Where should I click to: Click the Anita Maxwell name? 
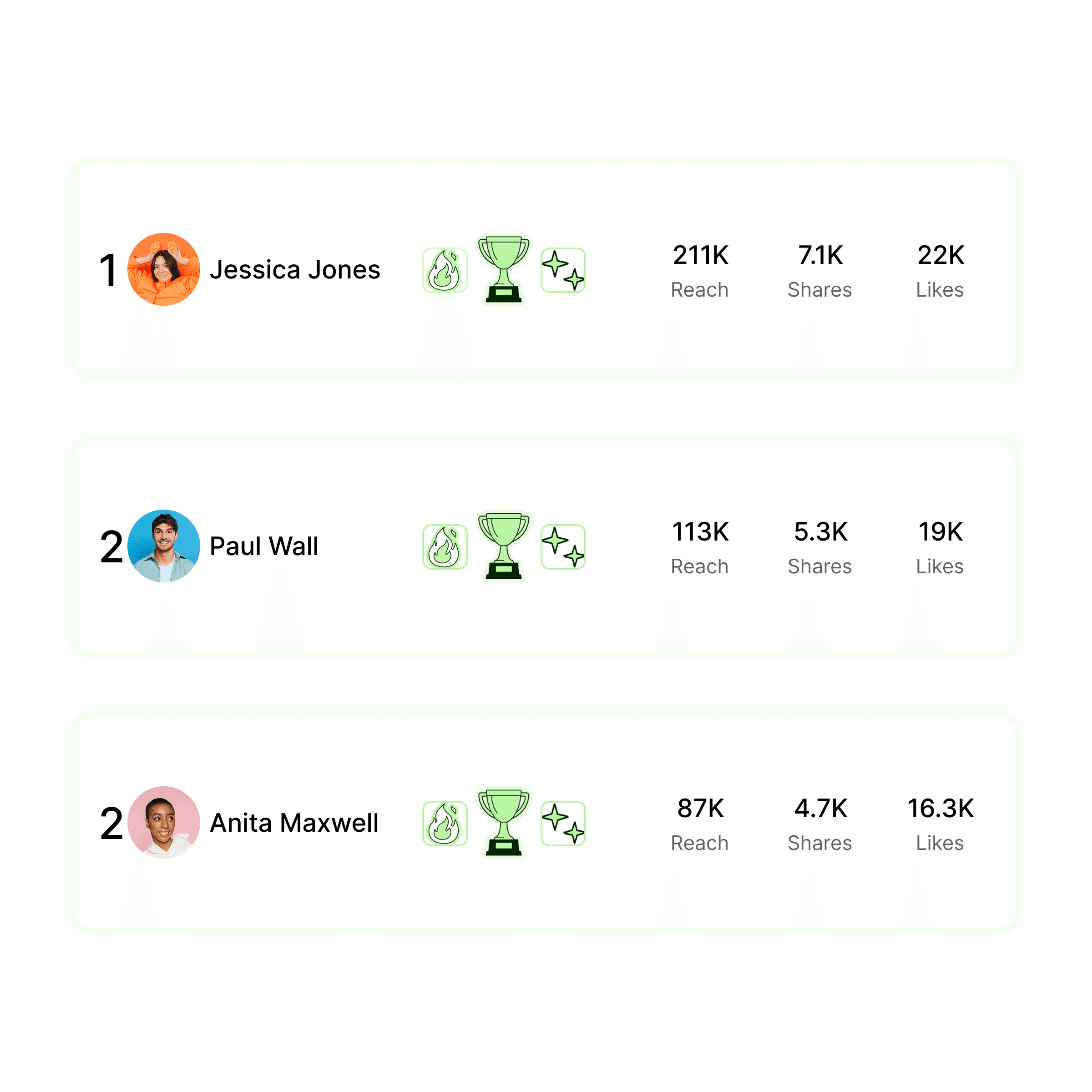click(294, 822)
